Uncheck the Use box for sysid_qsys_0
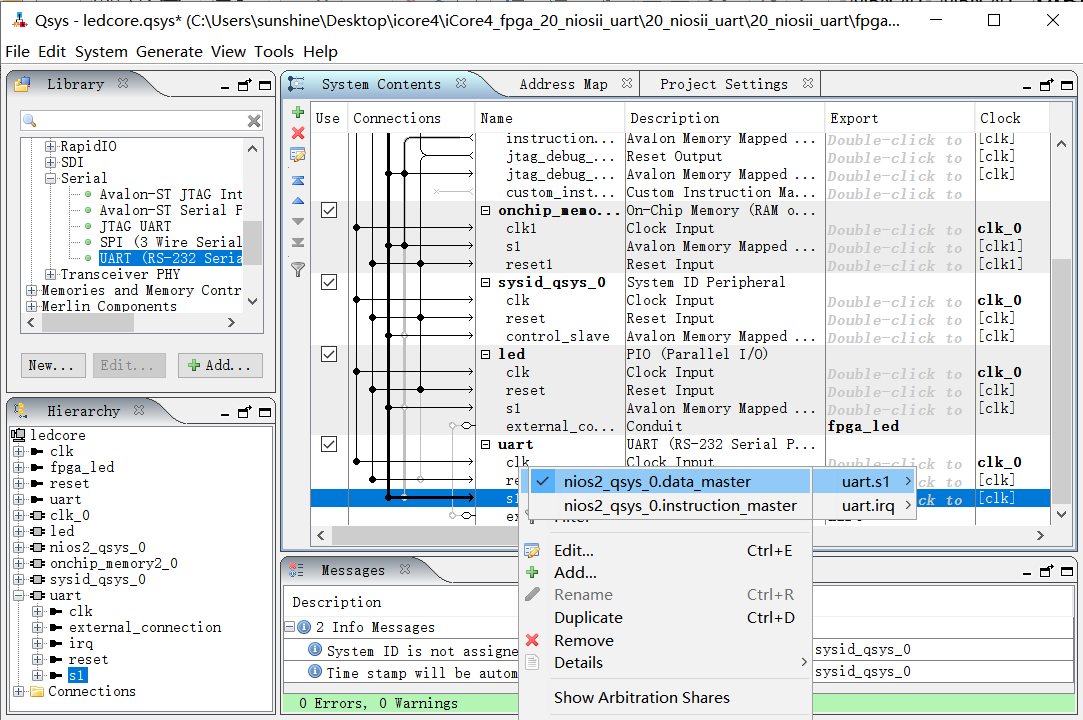This screenshot has height=720, width=1083. pyautogui.click(x=328, y=282)
